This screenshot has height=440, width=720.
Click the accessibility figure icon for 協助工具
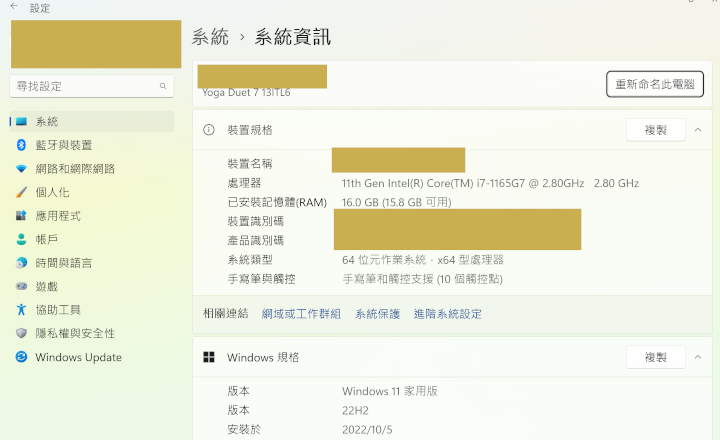[21, 310]
